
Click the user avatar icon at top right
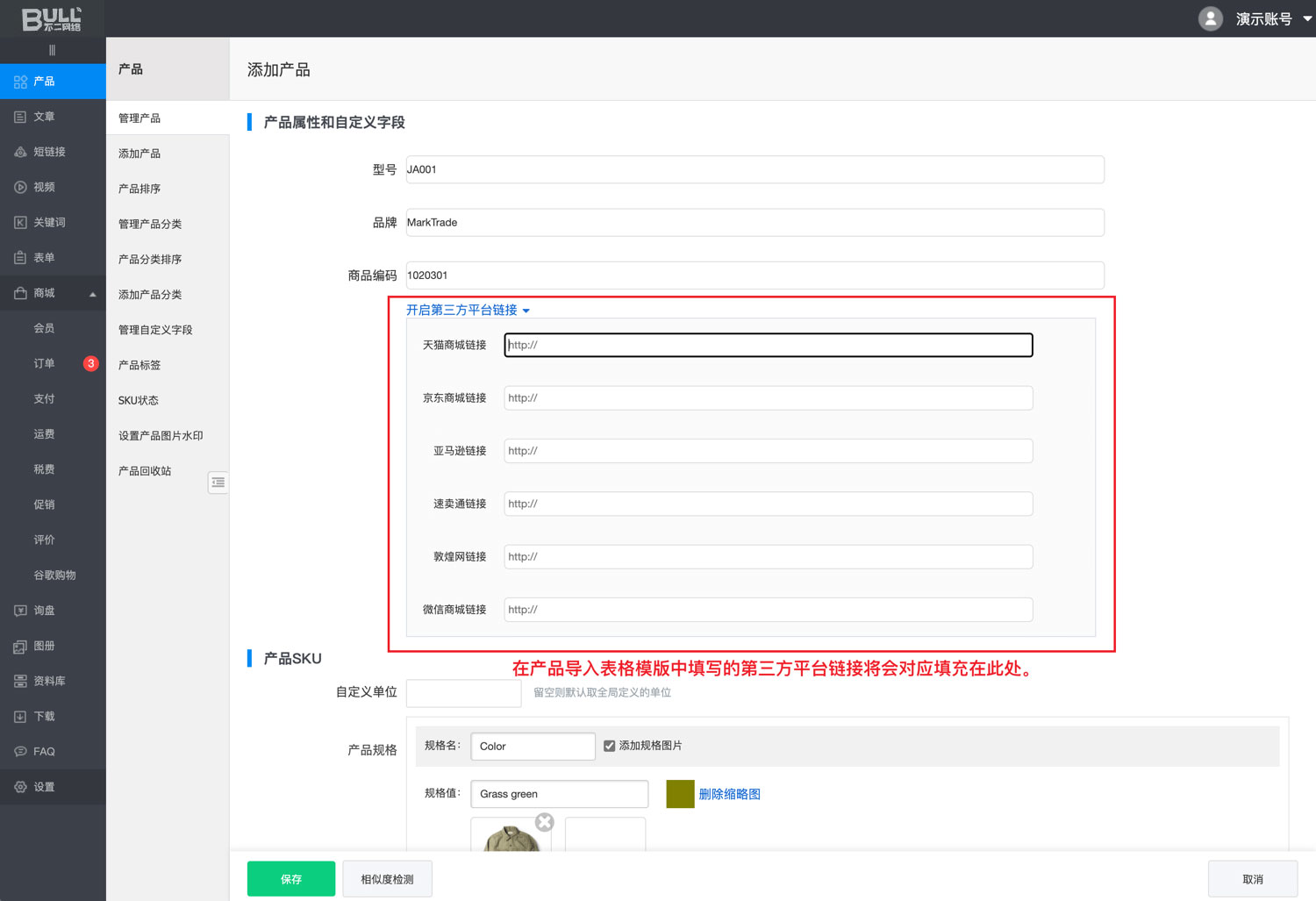1211,18
